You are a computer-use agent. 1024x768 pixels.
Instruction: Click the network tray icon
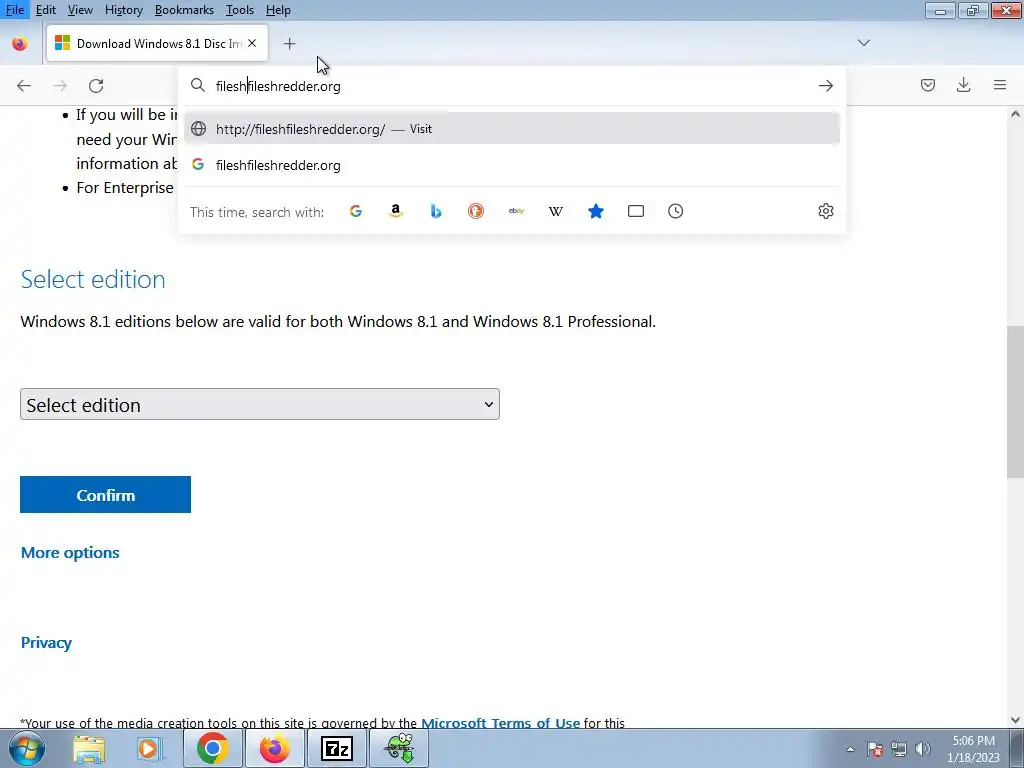[899, 749]
